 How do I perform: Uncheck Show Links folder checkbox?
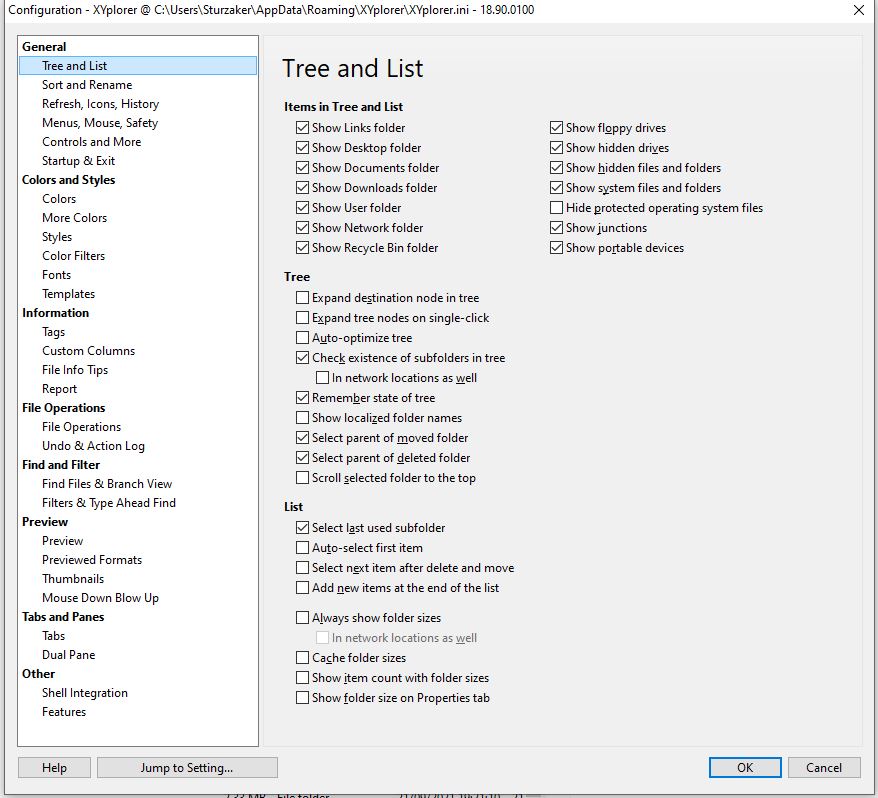tap(302, 128)
